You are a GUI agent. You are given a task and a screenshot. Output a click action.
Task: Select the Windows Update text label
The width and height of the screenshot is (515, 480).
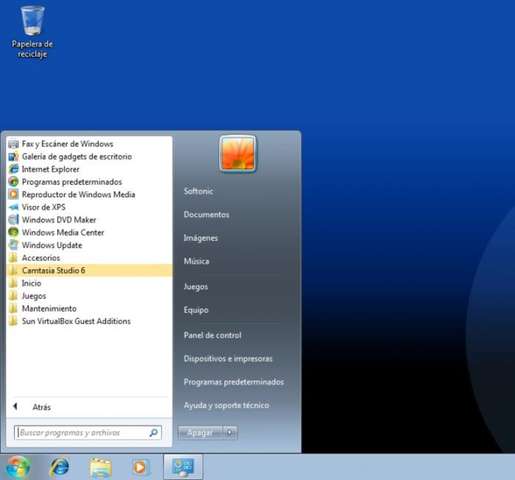(x=52, y=245)
